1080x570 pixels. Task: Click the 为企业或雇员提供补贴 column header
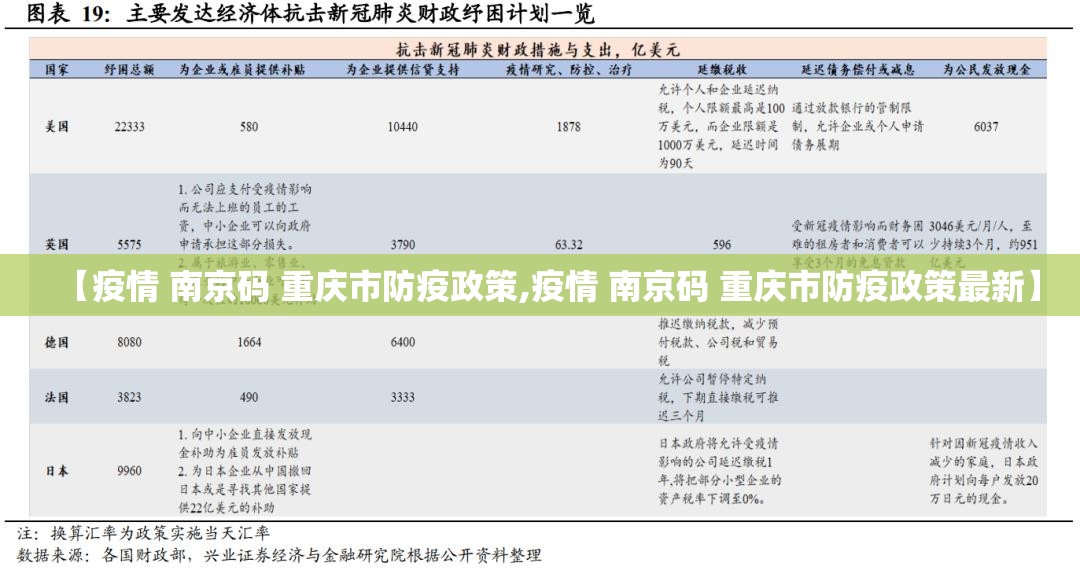coord(242,70)
